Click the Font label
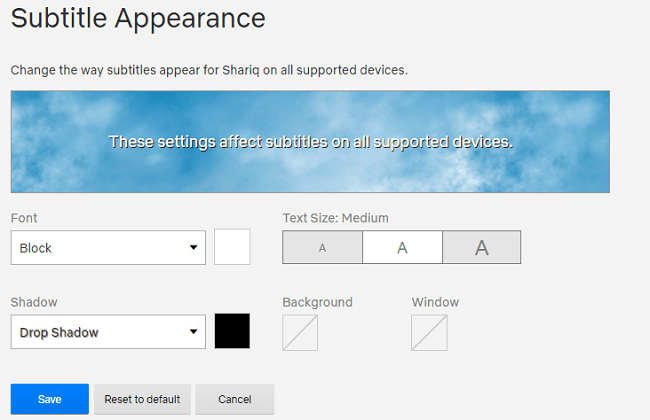Image resolution: width=650 pixels, height=420 pixels. pyautogui.click(x=24, y=218)
